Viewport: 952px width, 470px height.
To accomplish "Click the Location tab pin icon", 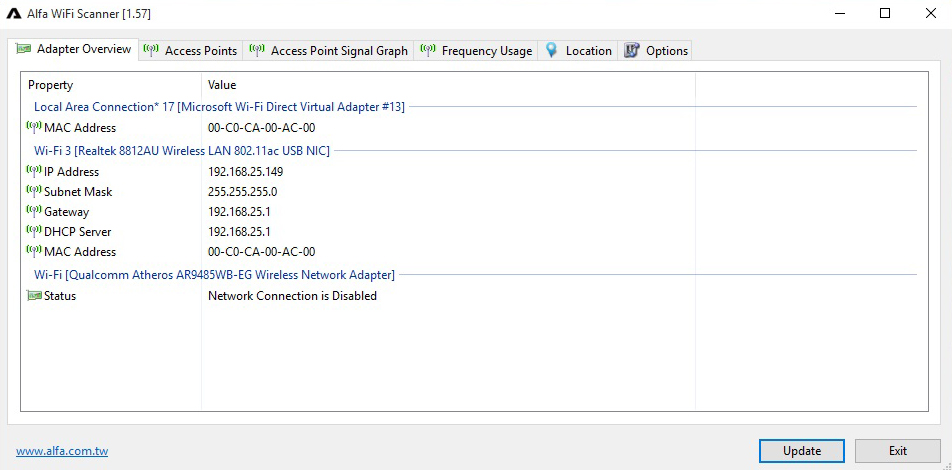I will click(x=551, y=50).
